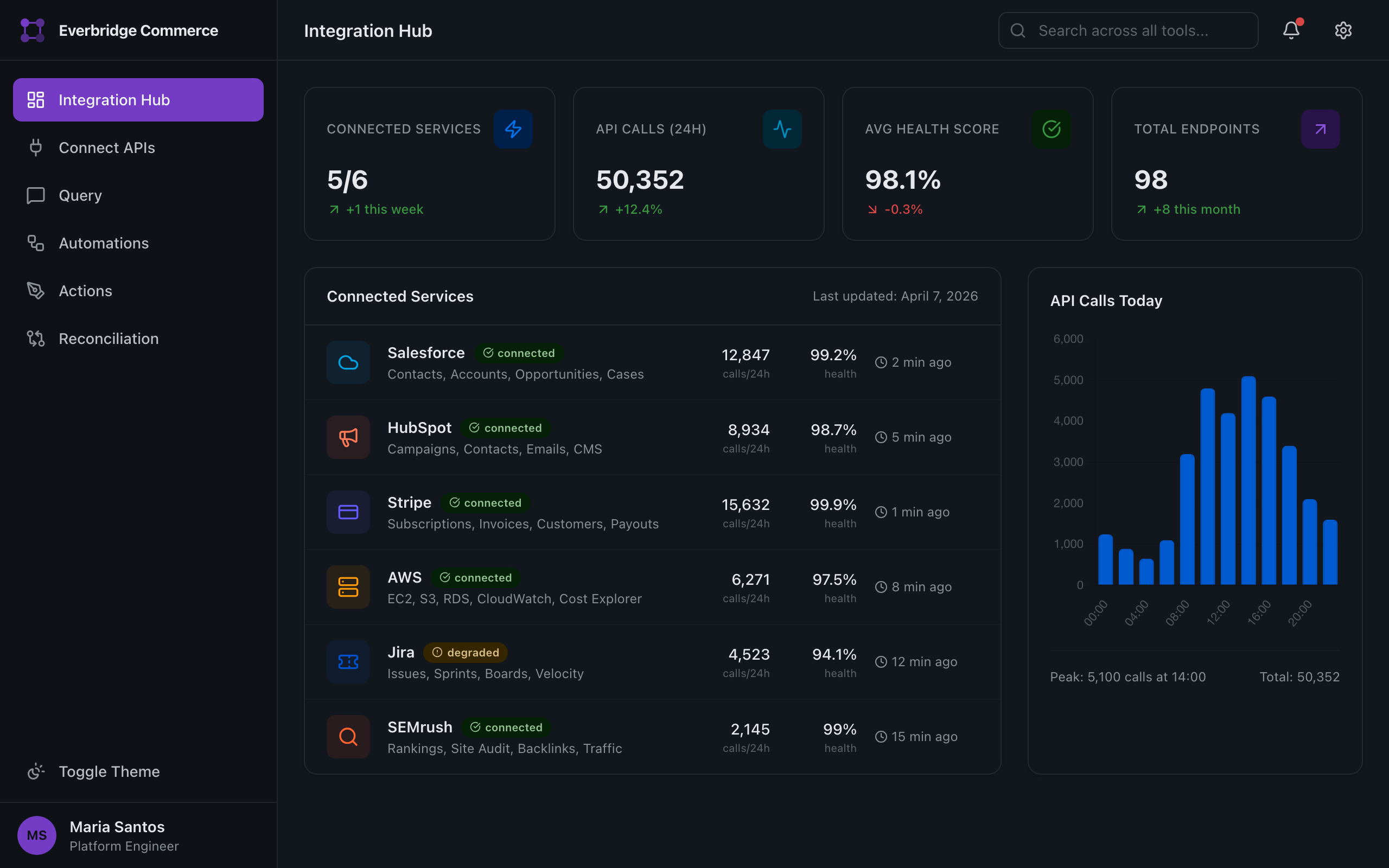Open the Total Endpoints arrow icon
Screen dimensions: 1389x868
[1320, 129]
